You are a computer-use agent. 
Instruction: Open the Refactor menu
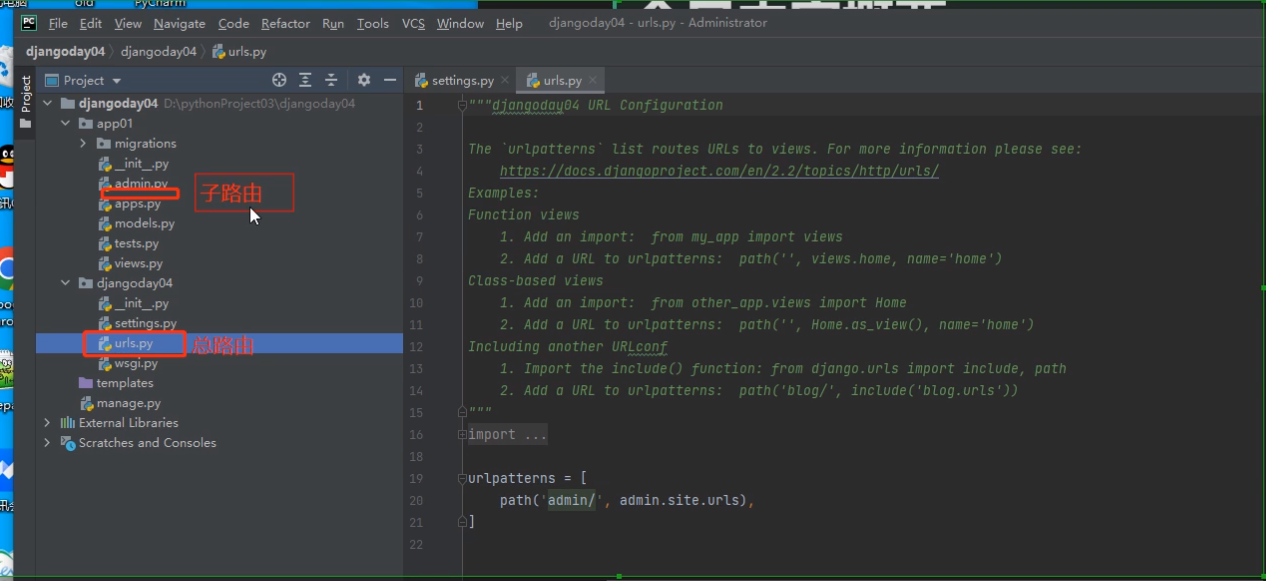286,23
